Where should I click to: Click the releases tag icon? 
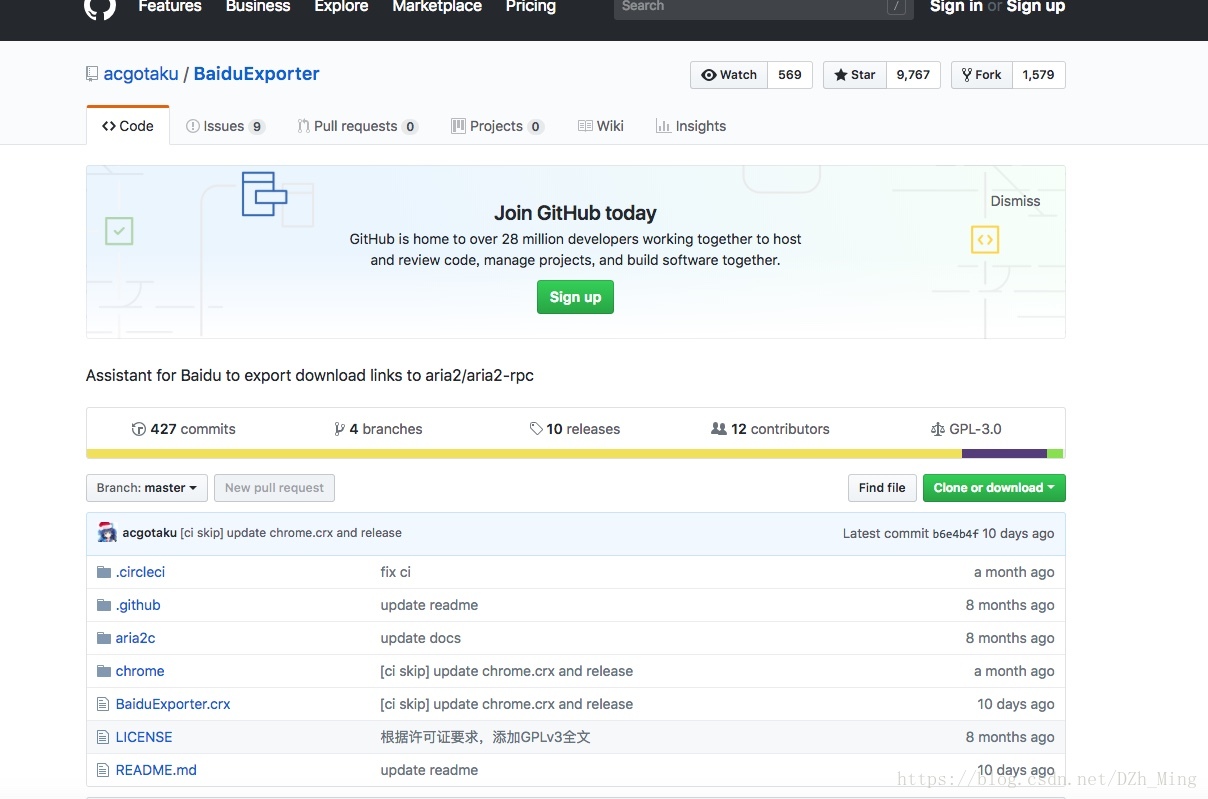click(536, 429)
